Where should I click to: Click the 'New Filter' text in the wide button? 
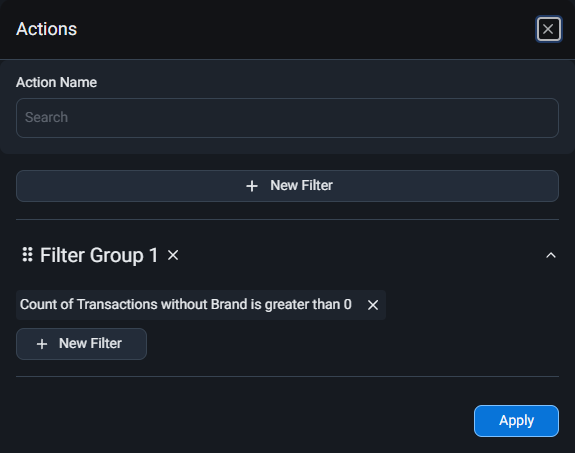301,186
